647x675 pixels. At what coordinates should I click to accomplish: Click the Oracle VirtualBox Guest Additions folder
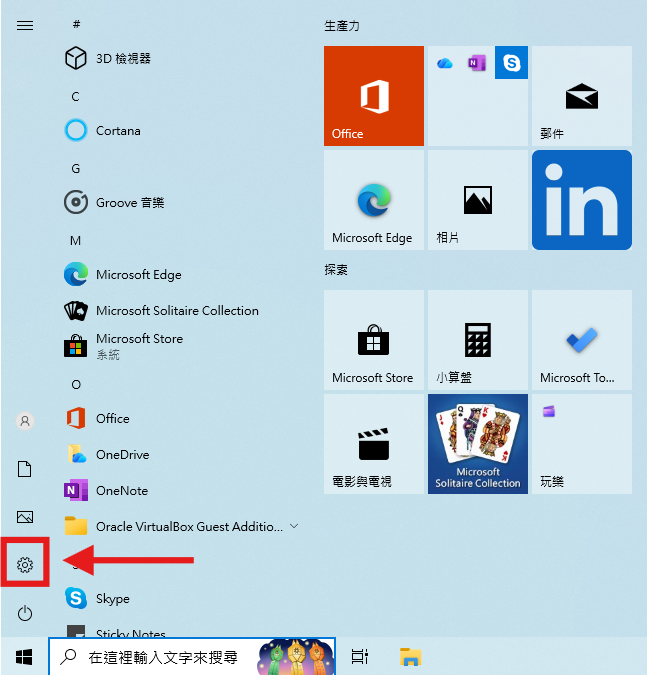pos(174,526)
